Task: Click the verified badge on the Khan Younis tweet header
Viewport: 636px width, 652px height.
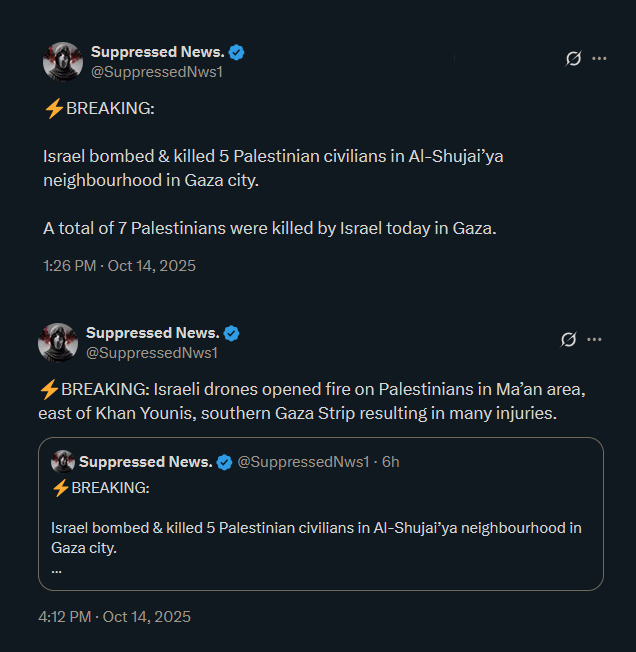Action: [x=231, y=333]
